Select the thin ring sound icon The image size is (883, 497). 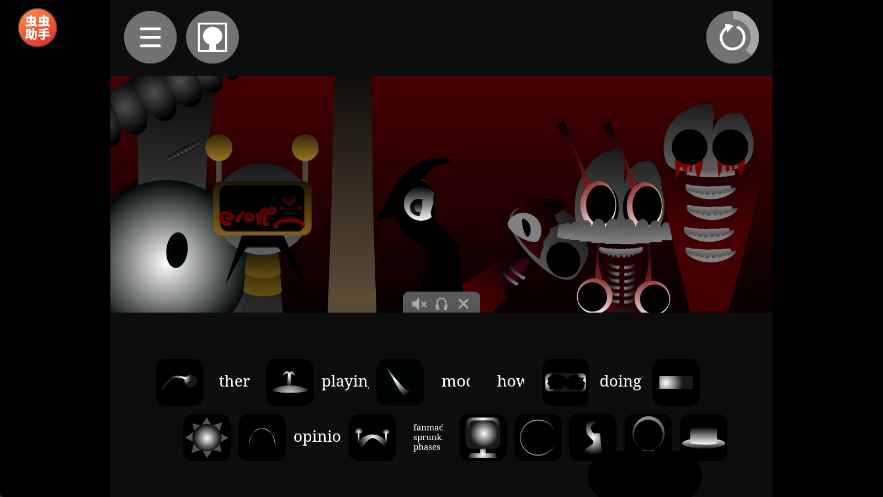click(538, 437)
